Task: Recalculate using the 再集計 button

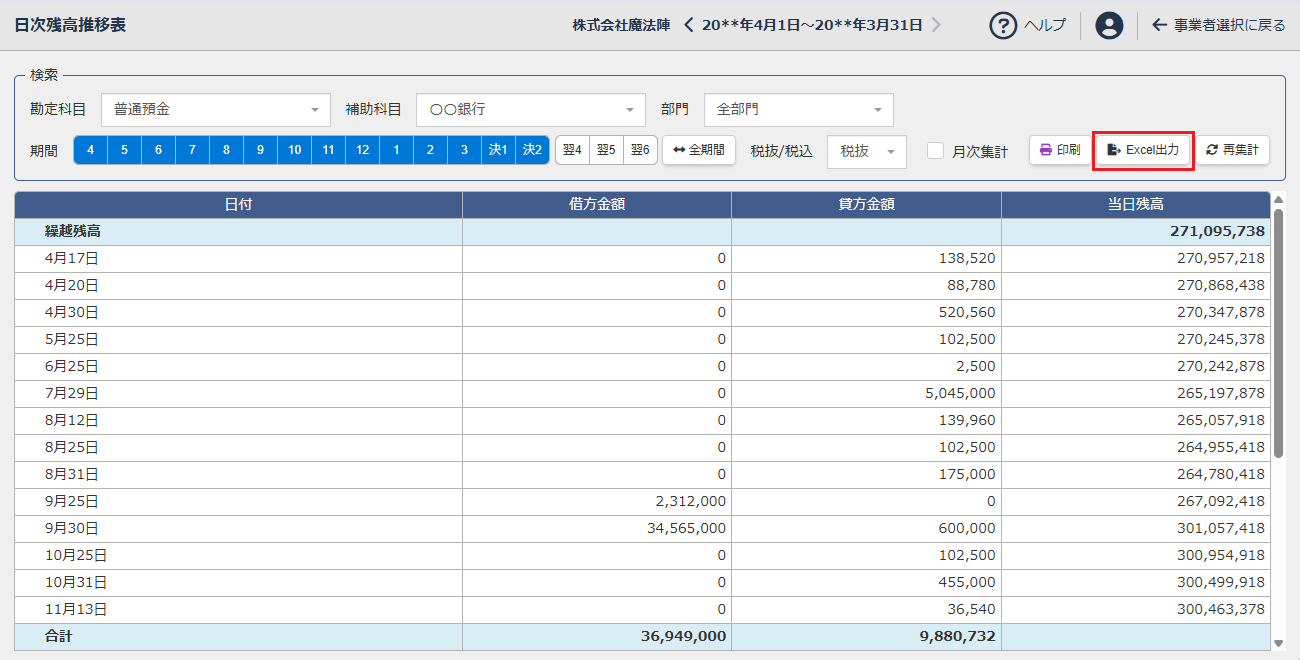Action: [1233, 150]
